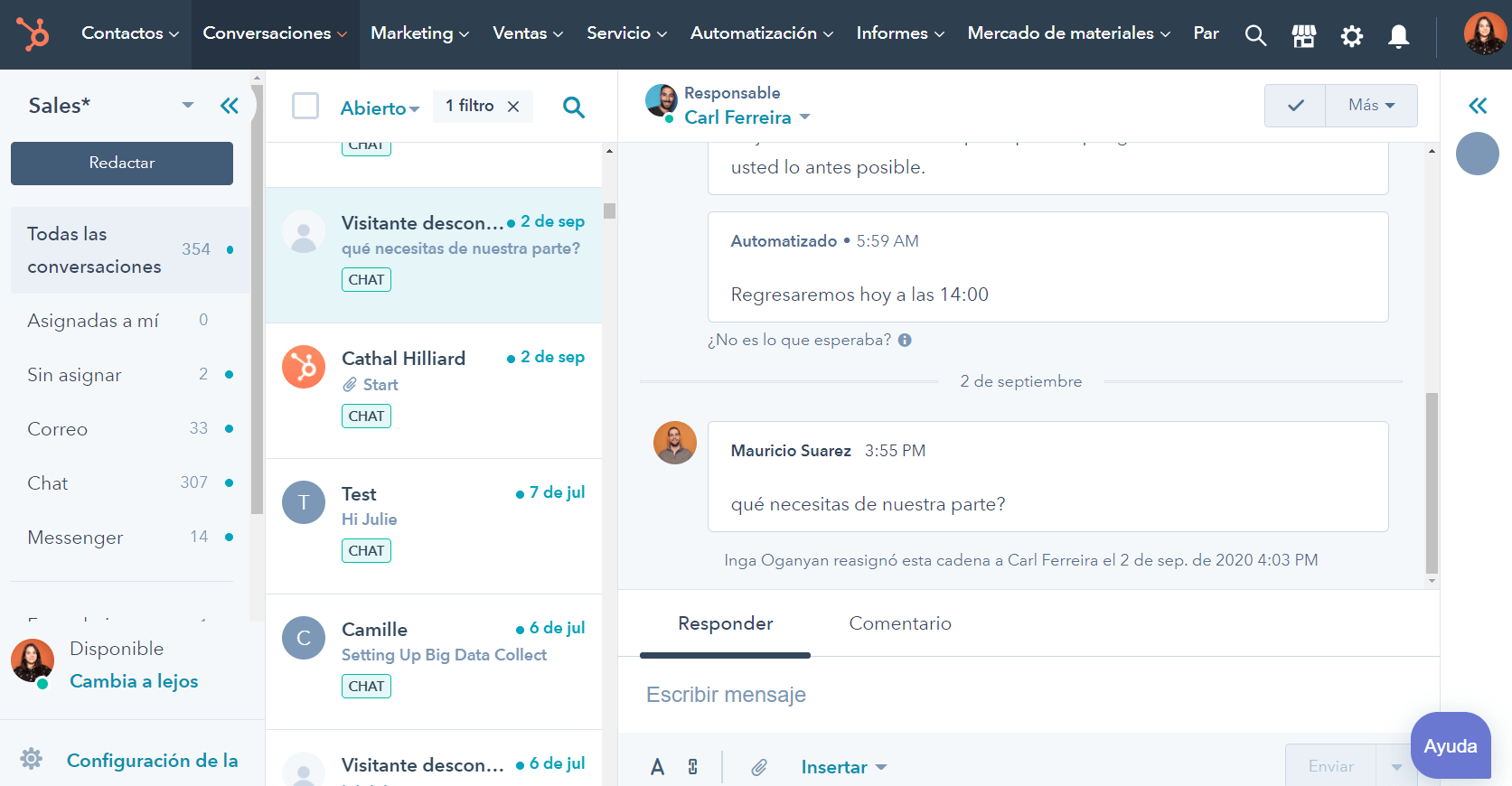
Task: Open the Marketing menu
Action: pos(419,33)
